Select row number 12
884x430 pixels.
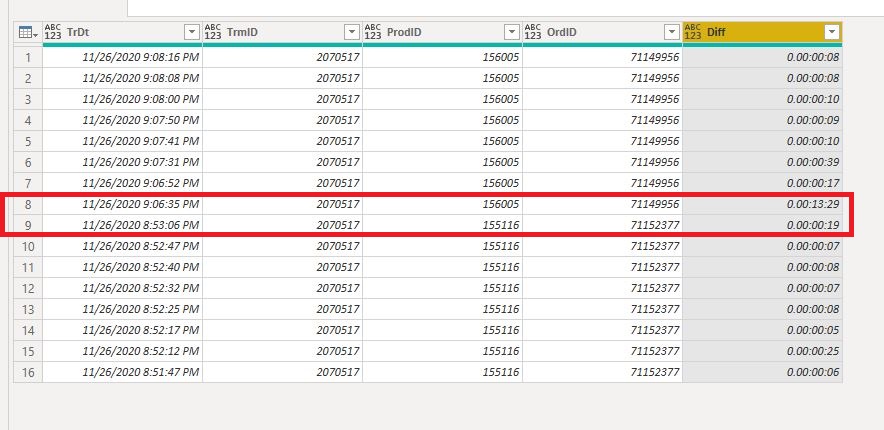tap(28, 289)
